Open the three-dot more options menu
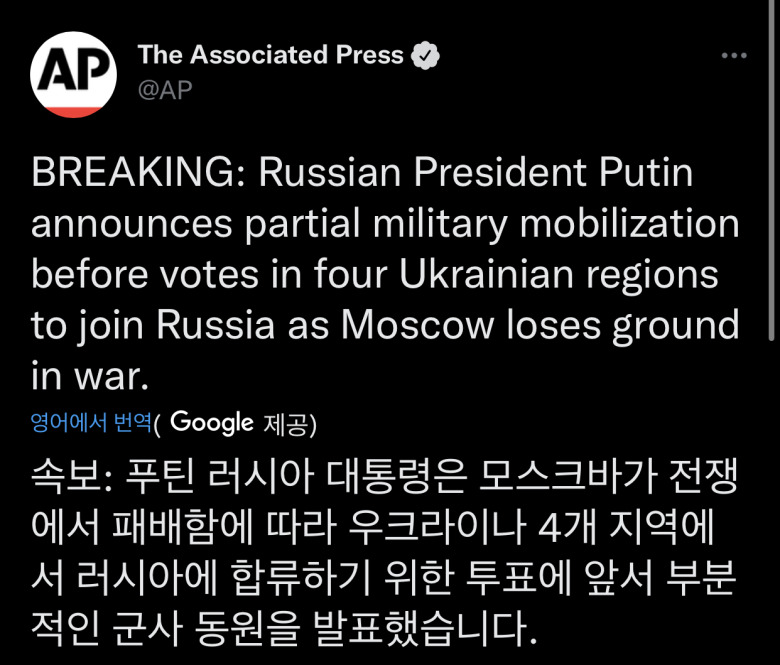This screenshot has height=665, width=780. point(734,56)
